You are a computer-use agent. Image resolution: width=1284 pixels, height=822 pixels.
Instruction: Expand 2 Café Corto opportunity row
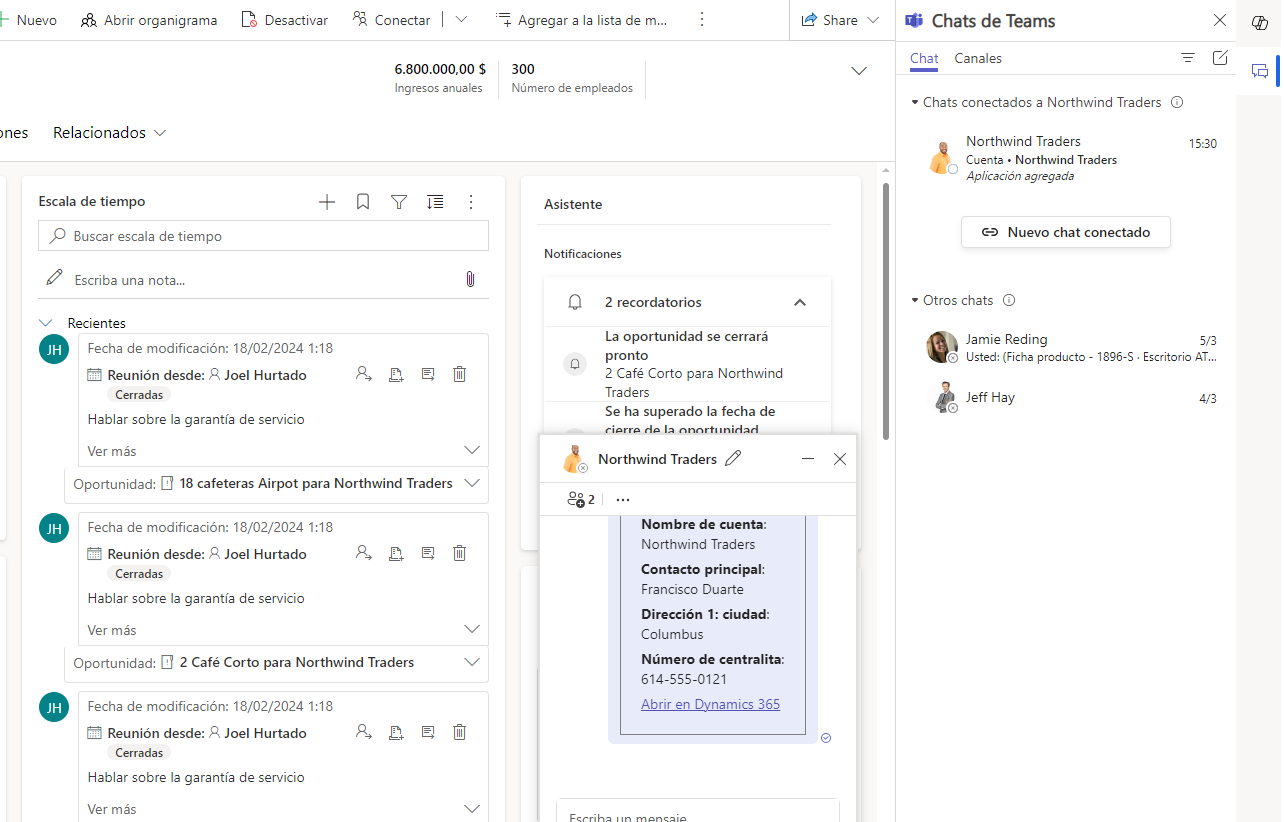coord(473,662)
